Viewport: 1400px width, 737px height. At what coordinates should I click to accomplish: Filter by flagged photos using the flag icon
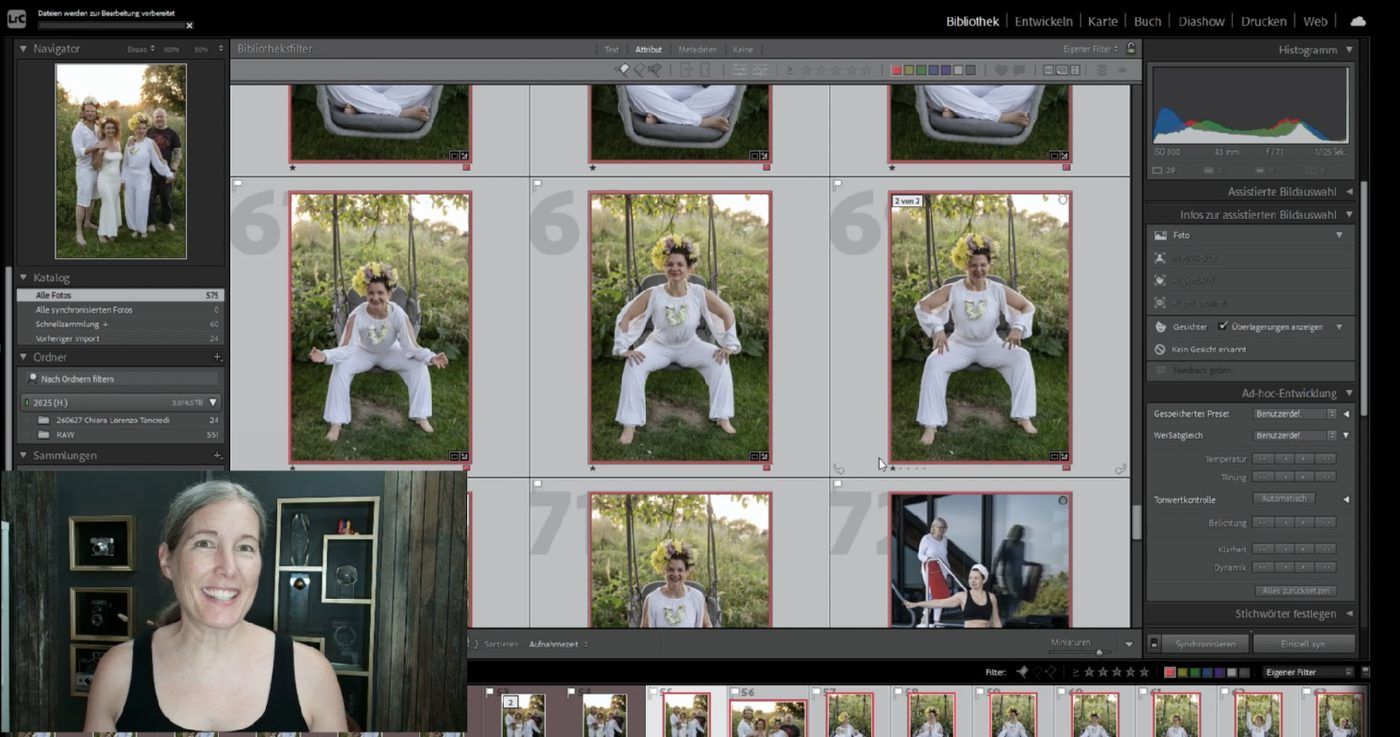[x=621, y=70]
